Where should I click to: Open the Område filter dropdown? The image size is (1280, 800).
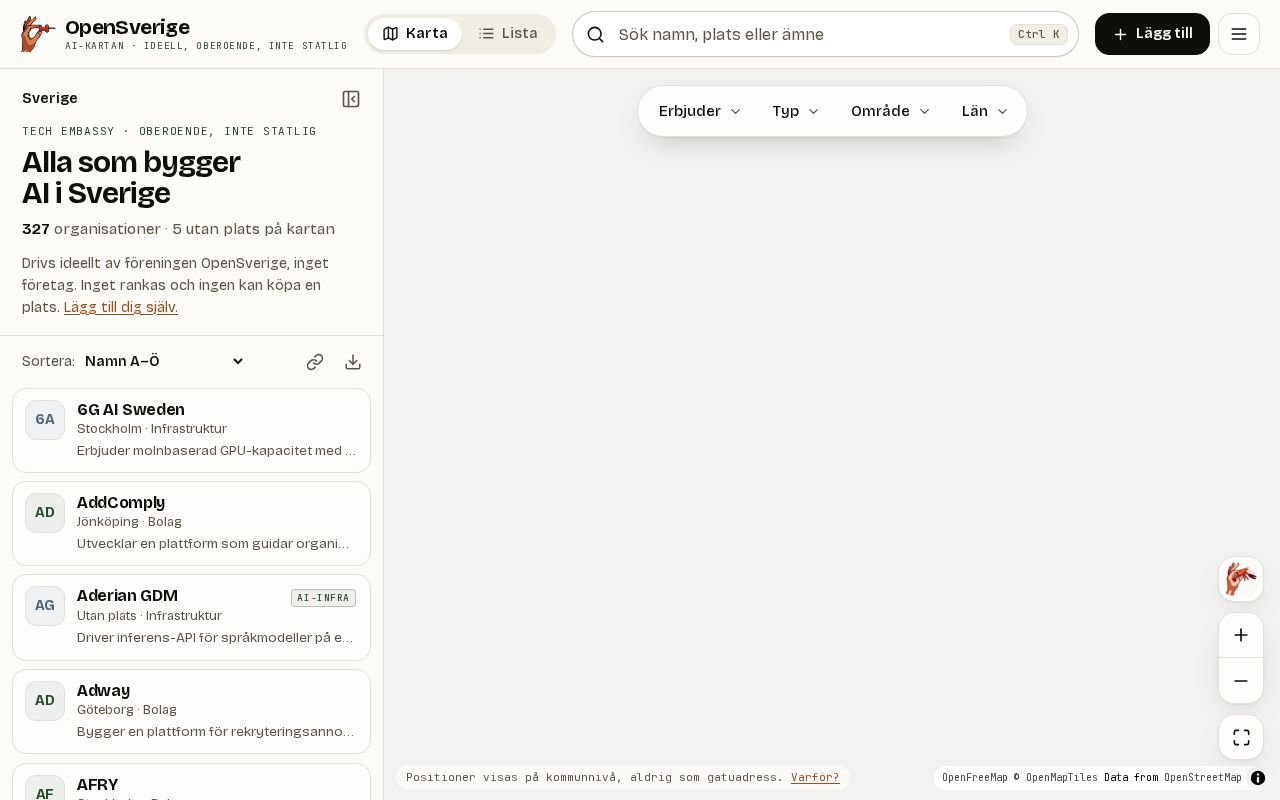tap(890, 111)
